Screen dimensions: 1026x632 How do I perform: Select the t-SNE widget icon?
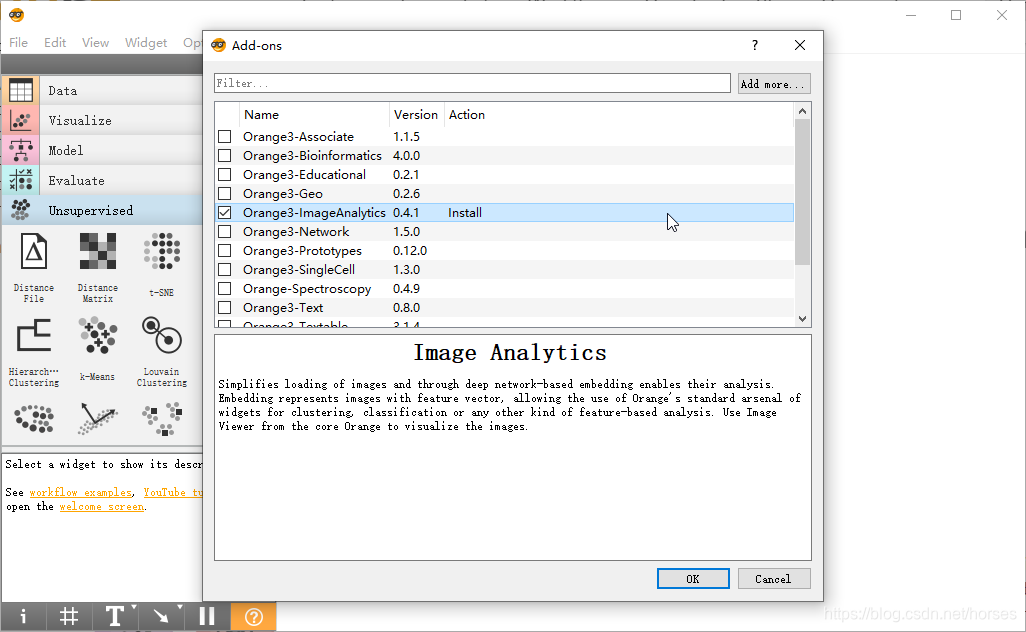coord(162,251)
